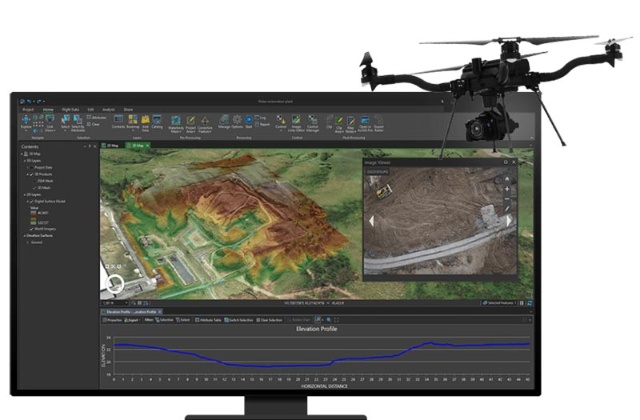The image size is (640, 420).
Task: Toggle the Project Data layer checkbox
Action: tap(31, 167)
